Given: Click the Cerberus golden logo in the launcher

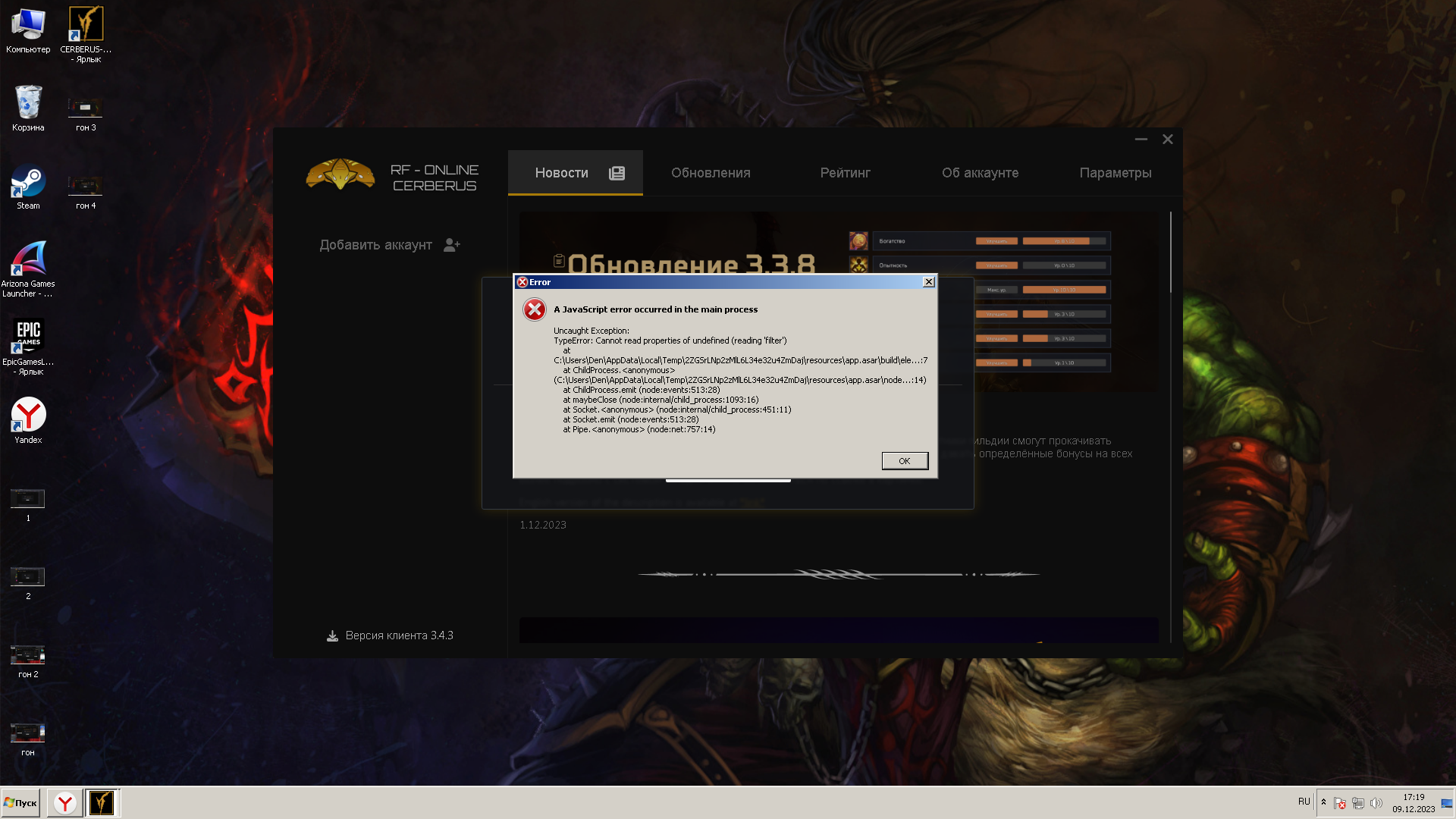Looking at the screenshot, I should [x=340, y=174].
